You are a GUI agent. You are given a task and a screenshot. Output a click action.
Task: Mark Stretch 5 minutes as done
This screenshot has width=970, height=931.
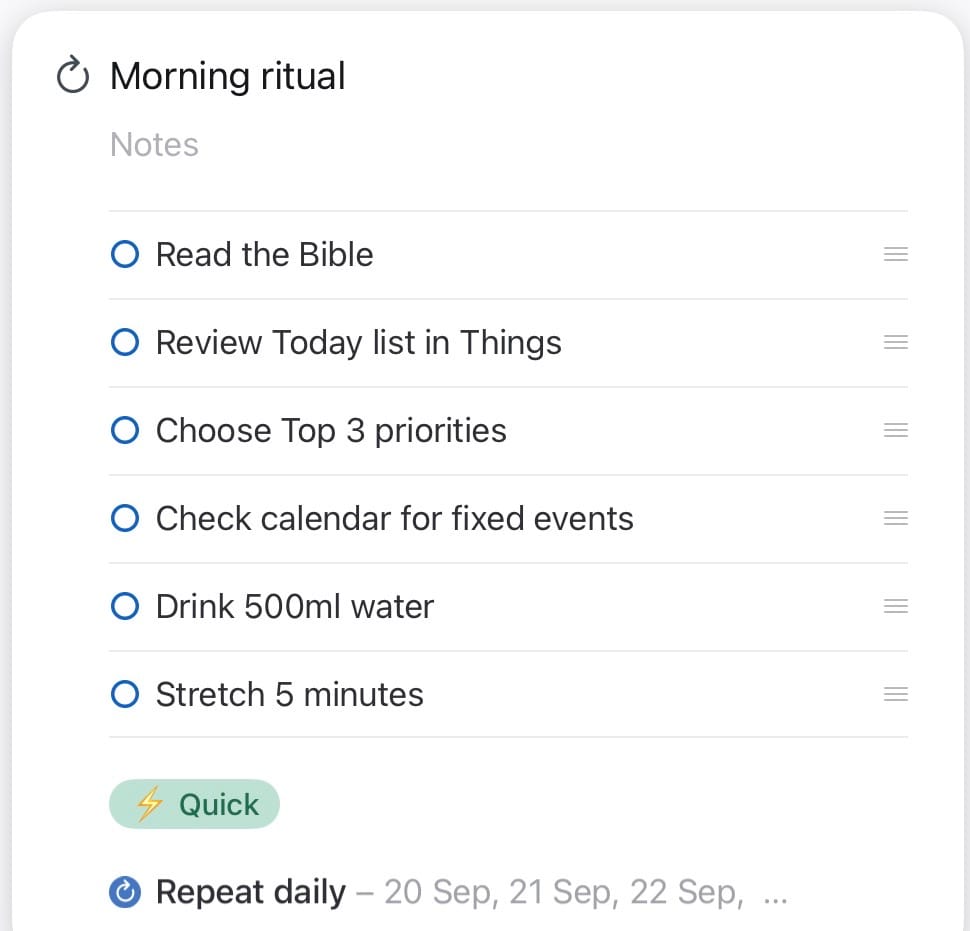[x=124, y=695]
